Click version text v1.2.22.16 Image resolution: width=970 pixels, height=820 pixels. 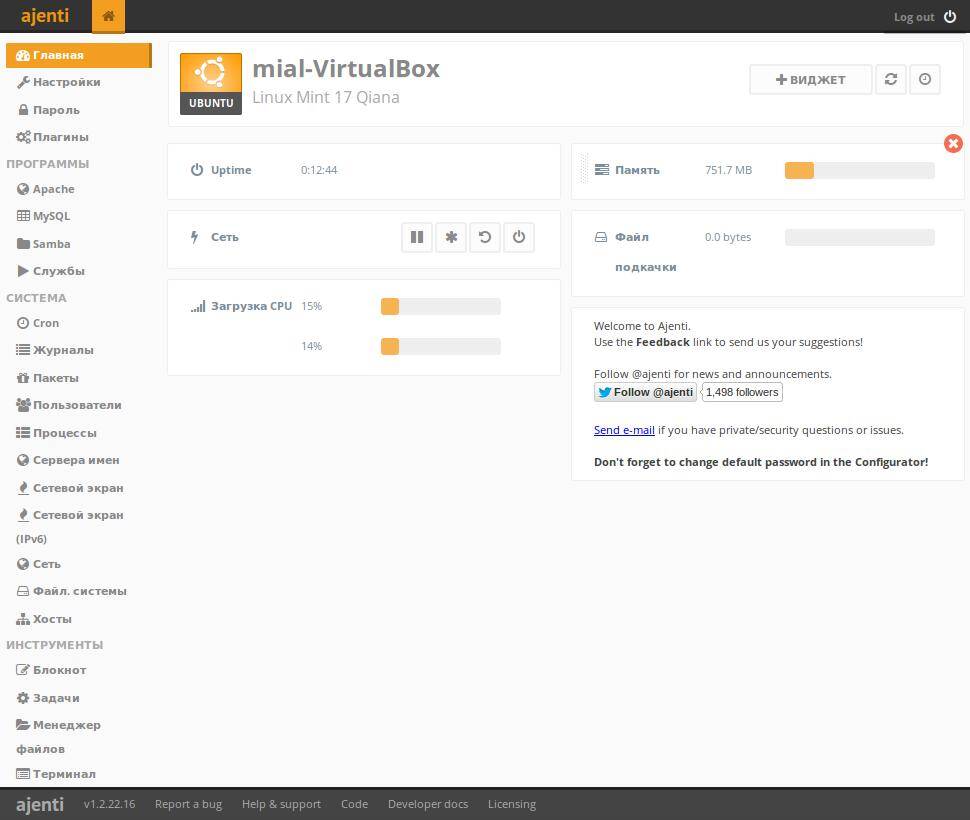(x=109, y=804)
